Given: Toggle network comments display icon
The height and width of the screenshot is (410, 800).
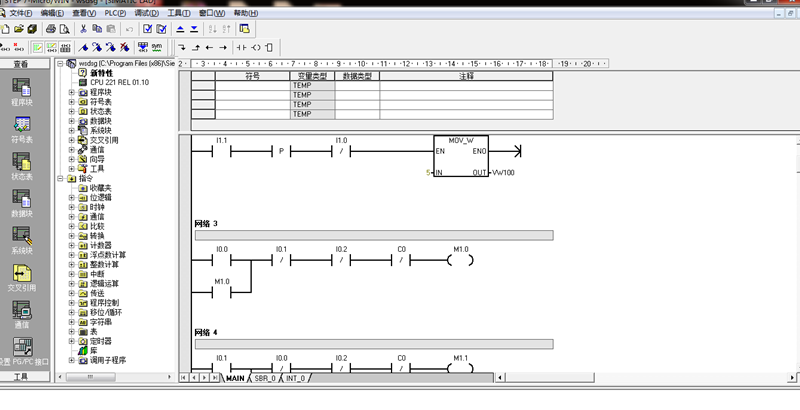Looking at the screenshot, I should click(x=52, y=47).
